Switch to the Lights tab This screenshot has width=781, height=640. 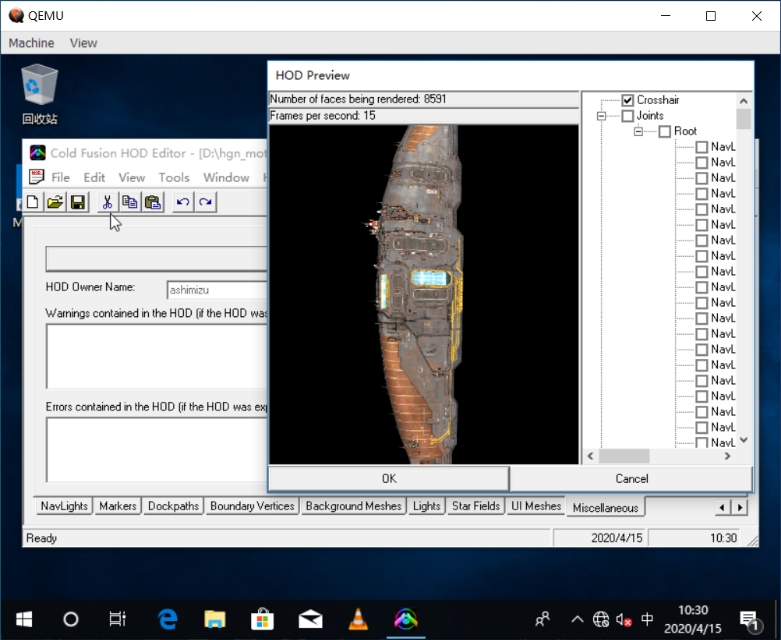[x=426, y=506]
